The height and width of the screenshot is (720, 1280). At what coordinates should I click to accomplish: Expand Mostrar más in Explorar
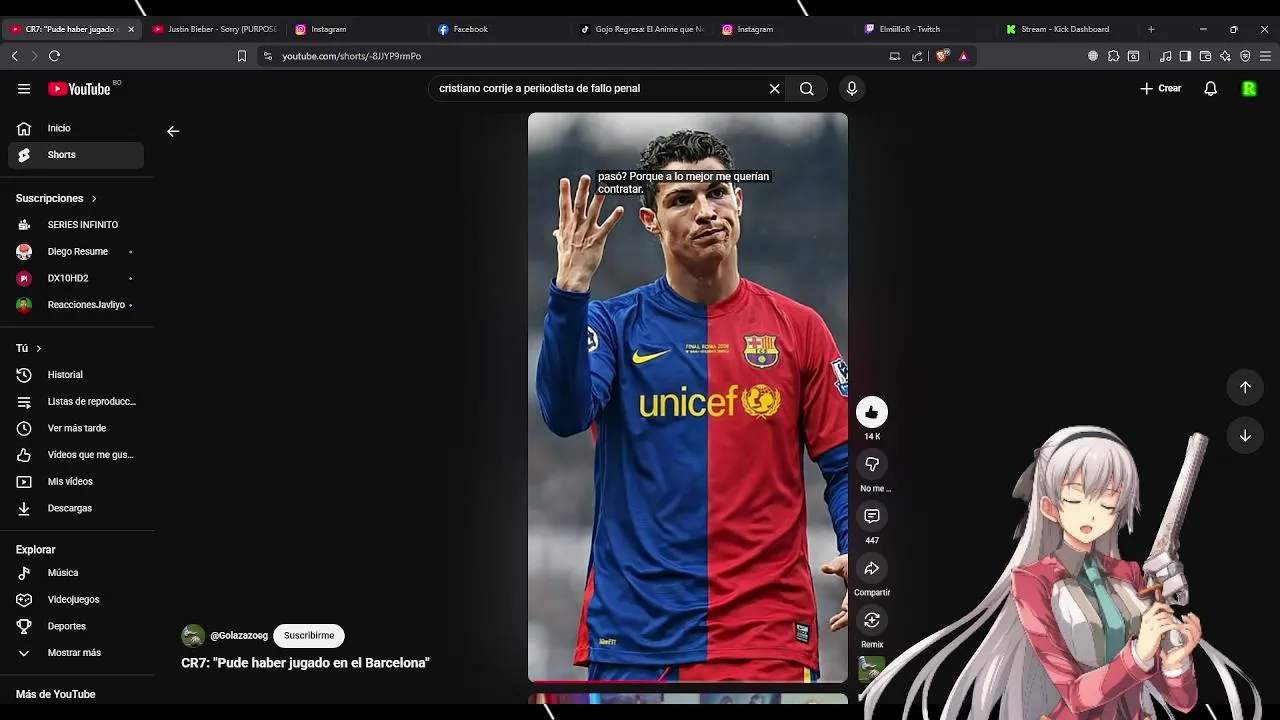click(x=76, y=653)
